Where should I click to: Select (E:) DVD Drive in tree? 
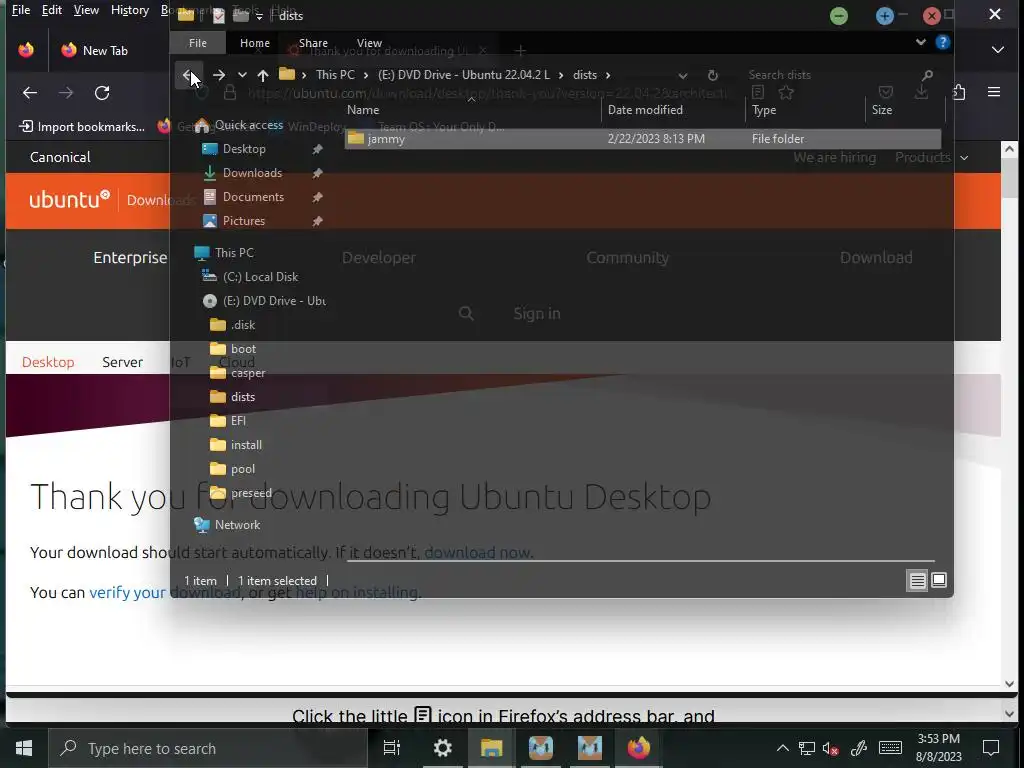274,301
